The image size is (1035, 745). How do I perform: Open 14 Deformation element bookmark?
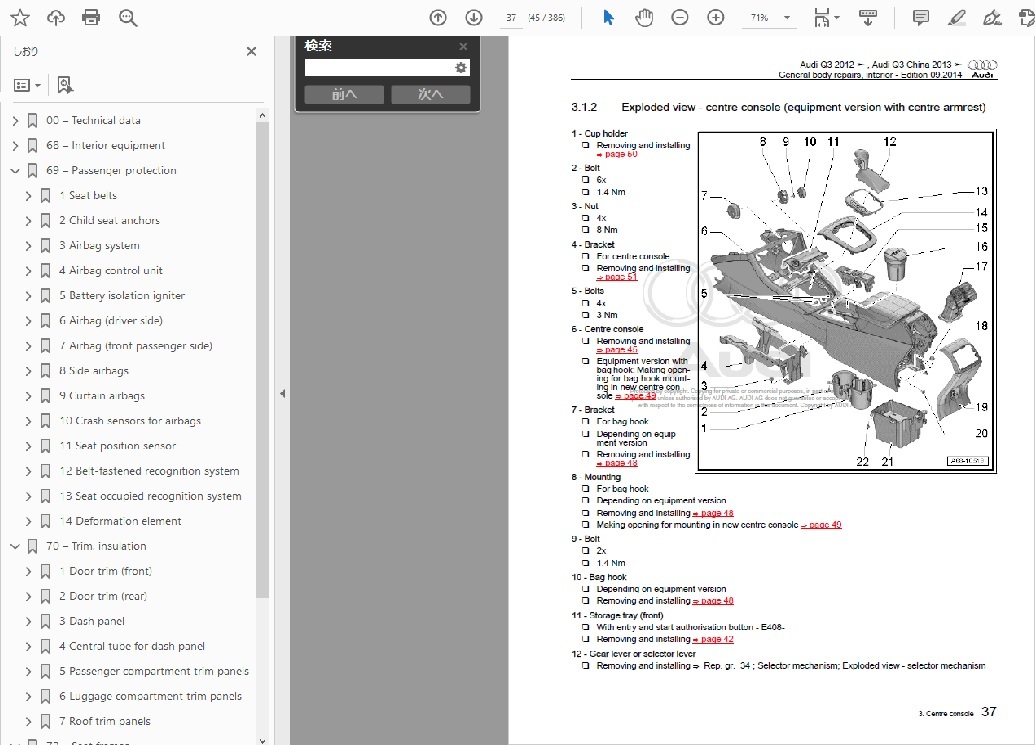(x=119, y=521)
